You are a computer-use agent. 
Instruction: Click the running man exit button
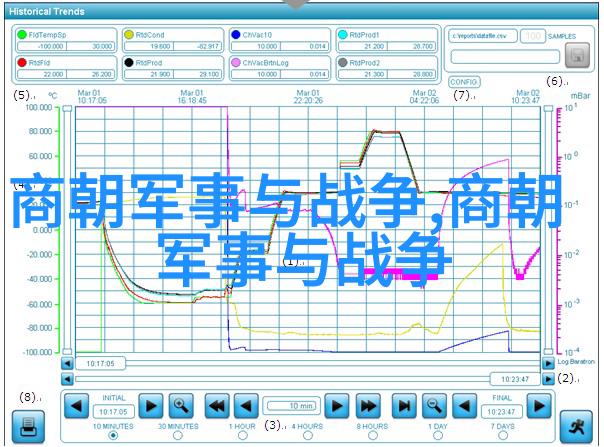coord(576,427)
